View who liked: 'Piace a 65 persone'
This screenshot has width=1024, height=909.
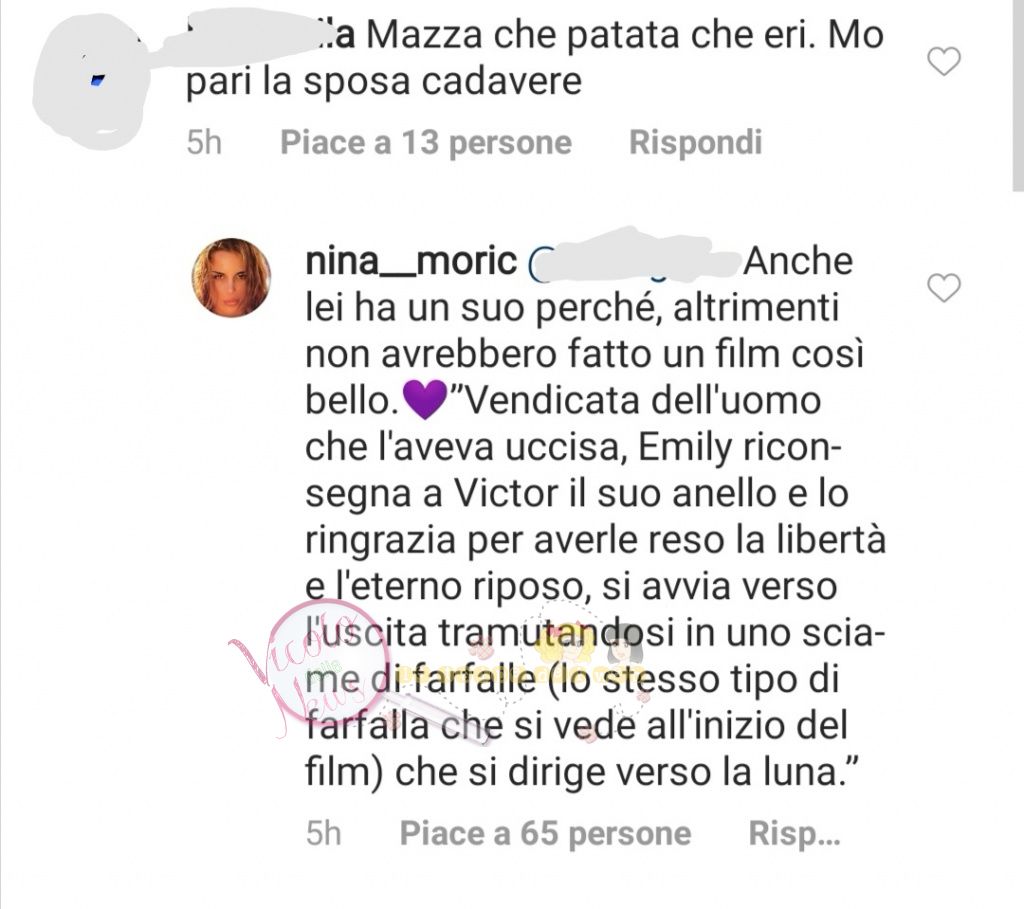tap(545, 834)
